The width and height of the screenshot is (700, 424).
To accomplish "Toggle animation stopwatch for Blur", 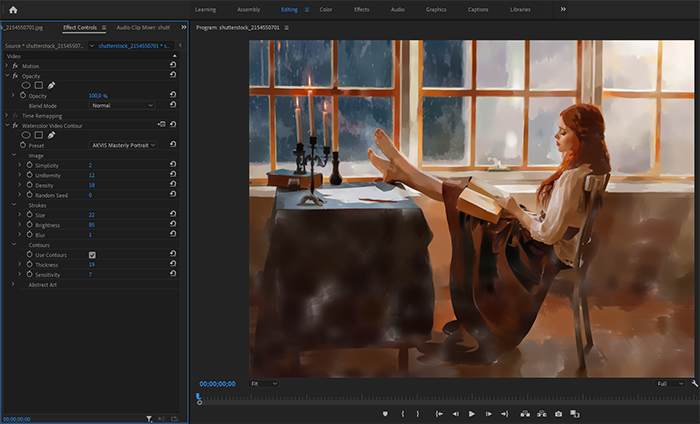I will tap(29, 234).
